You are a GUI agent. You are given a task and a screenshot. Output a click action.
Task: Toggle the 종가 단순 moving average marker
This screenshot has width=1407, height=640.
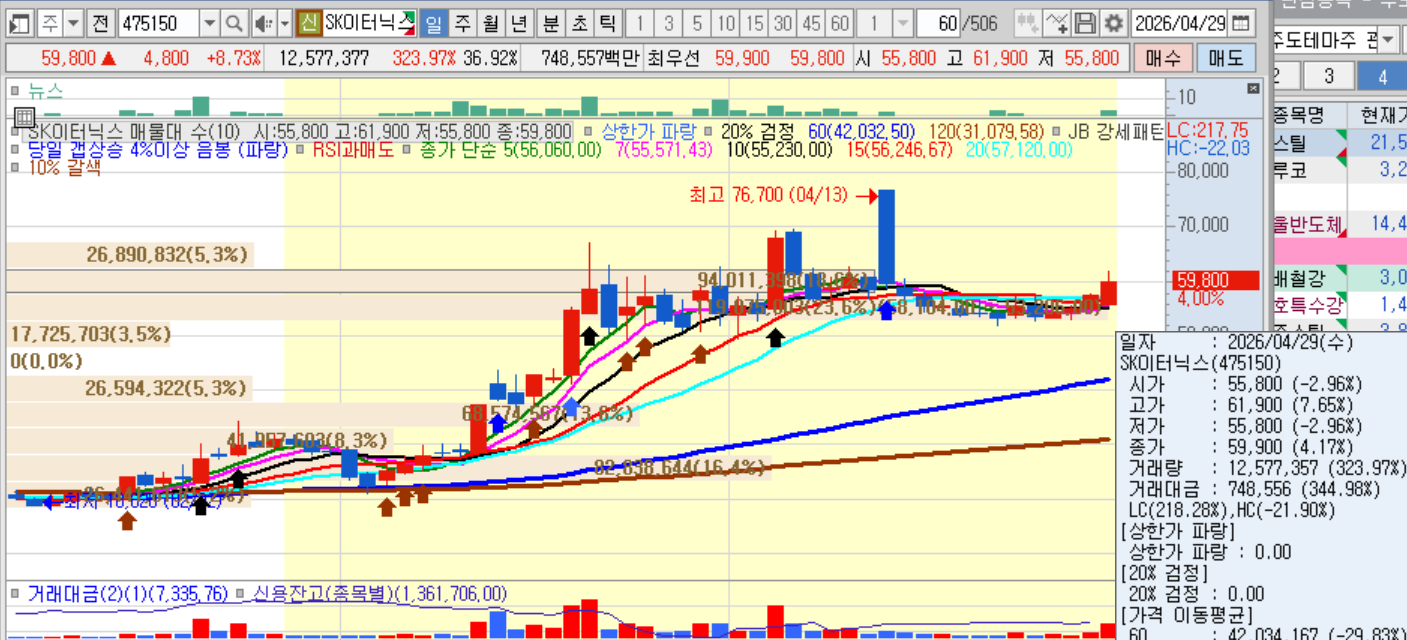408,149
